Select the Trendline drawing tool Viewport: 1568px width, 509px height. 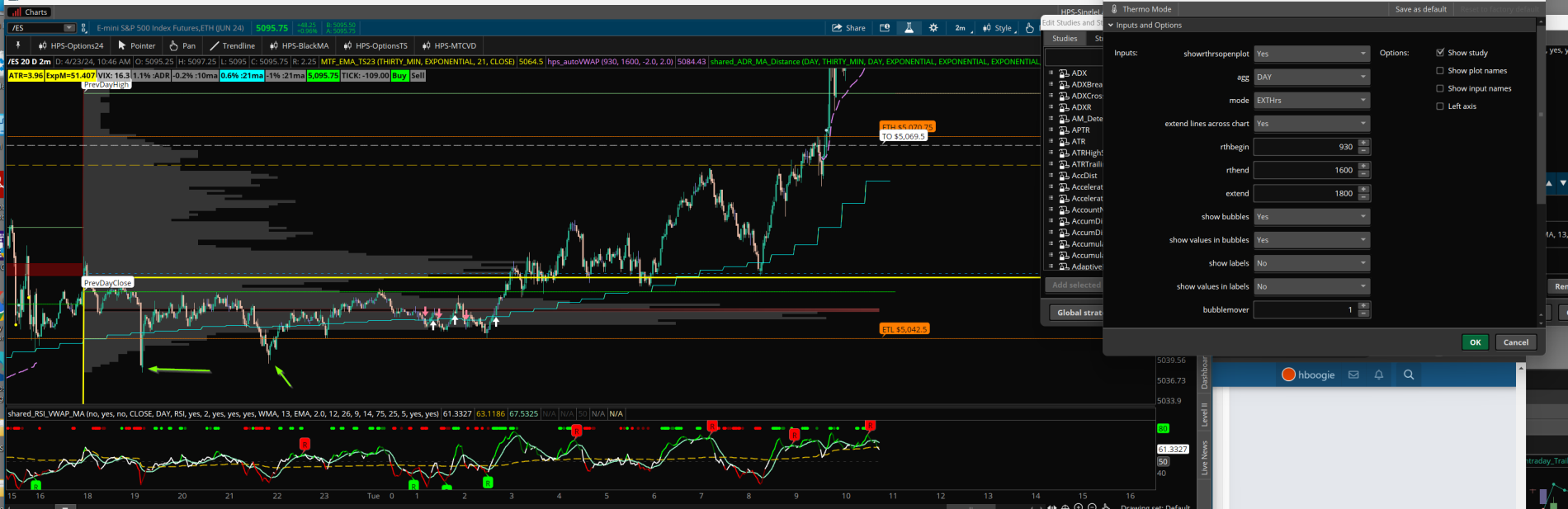(232, 46)
